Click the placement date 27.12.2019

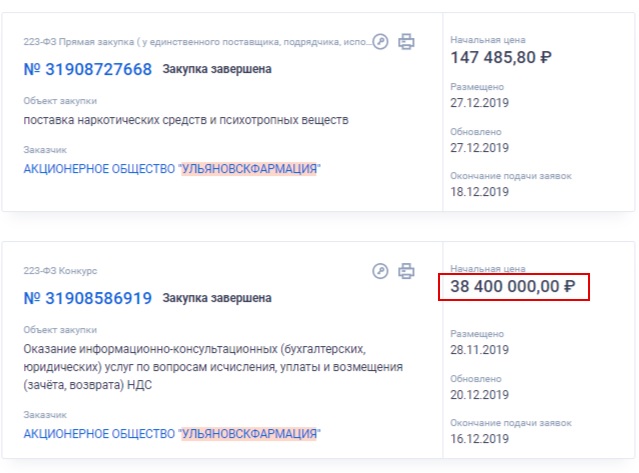(479, 103)
